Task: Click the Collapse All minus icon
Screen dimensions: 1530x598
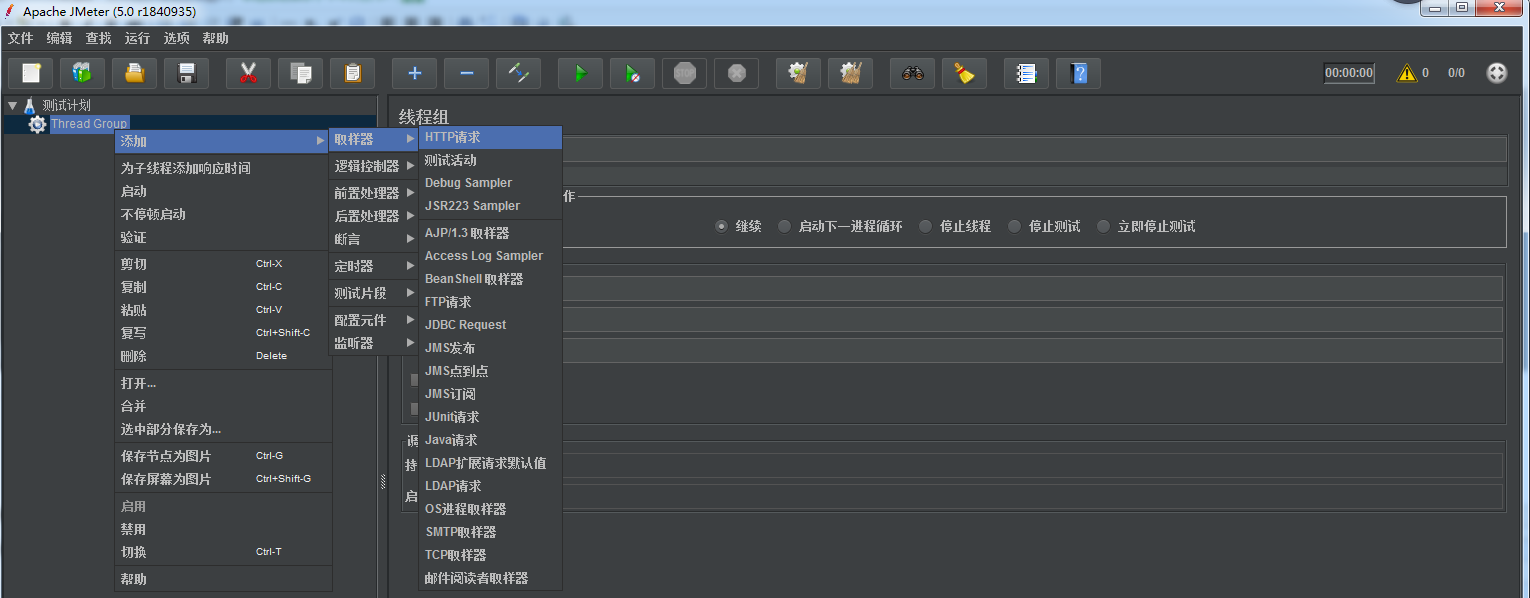Action: point(466,73)
